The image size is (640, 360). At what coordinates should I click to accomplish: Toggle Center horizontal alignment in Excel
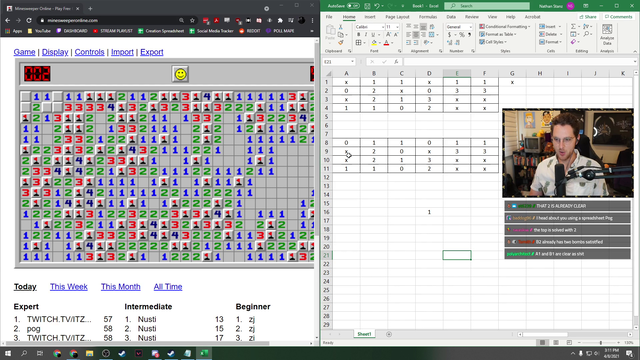pyautogui.click(x=416, y=34)
